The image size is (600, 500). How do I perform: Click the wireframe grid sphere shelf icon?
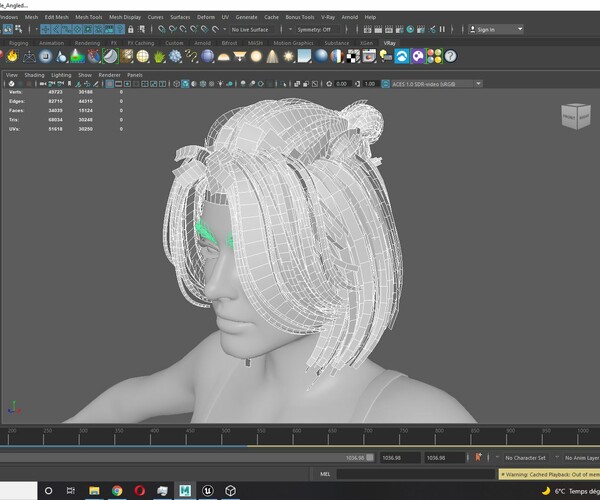pos(143,57)
